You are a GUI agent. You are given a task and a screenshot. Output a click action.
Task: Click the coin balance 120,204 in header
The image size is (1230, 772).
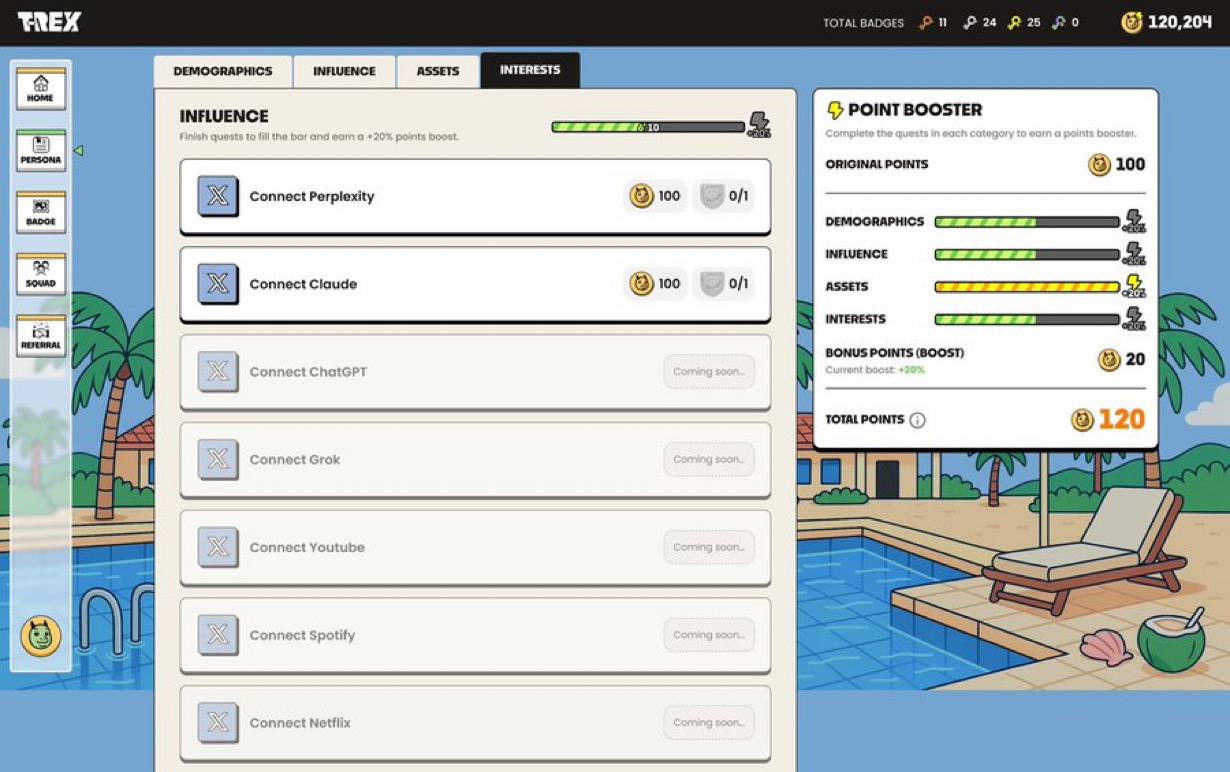point(1166,22)
